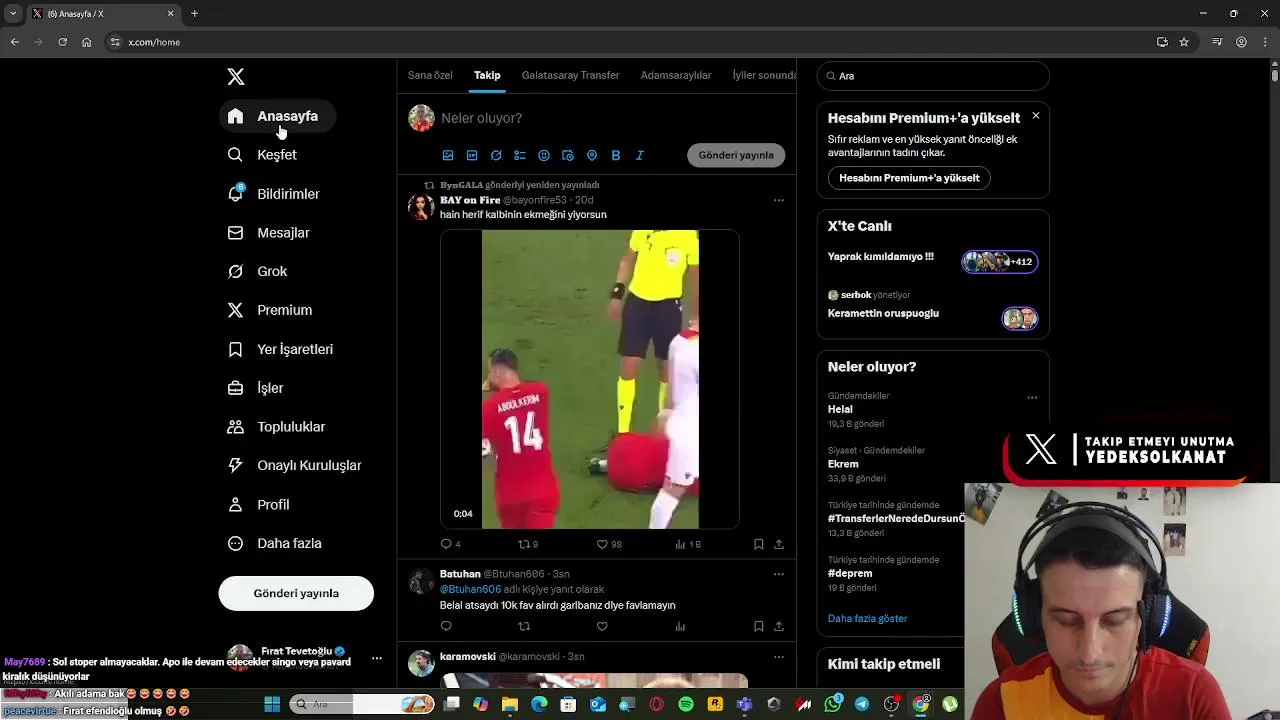Open Windows Start menu
Image resolution: width=1280 pixels, height=720 pixels.
pos(272,705)
